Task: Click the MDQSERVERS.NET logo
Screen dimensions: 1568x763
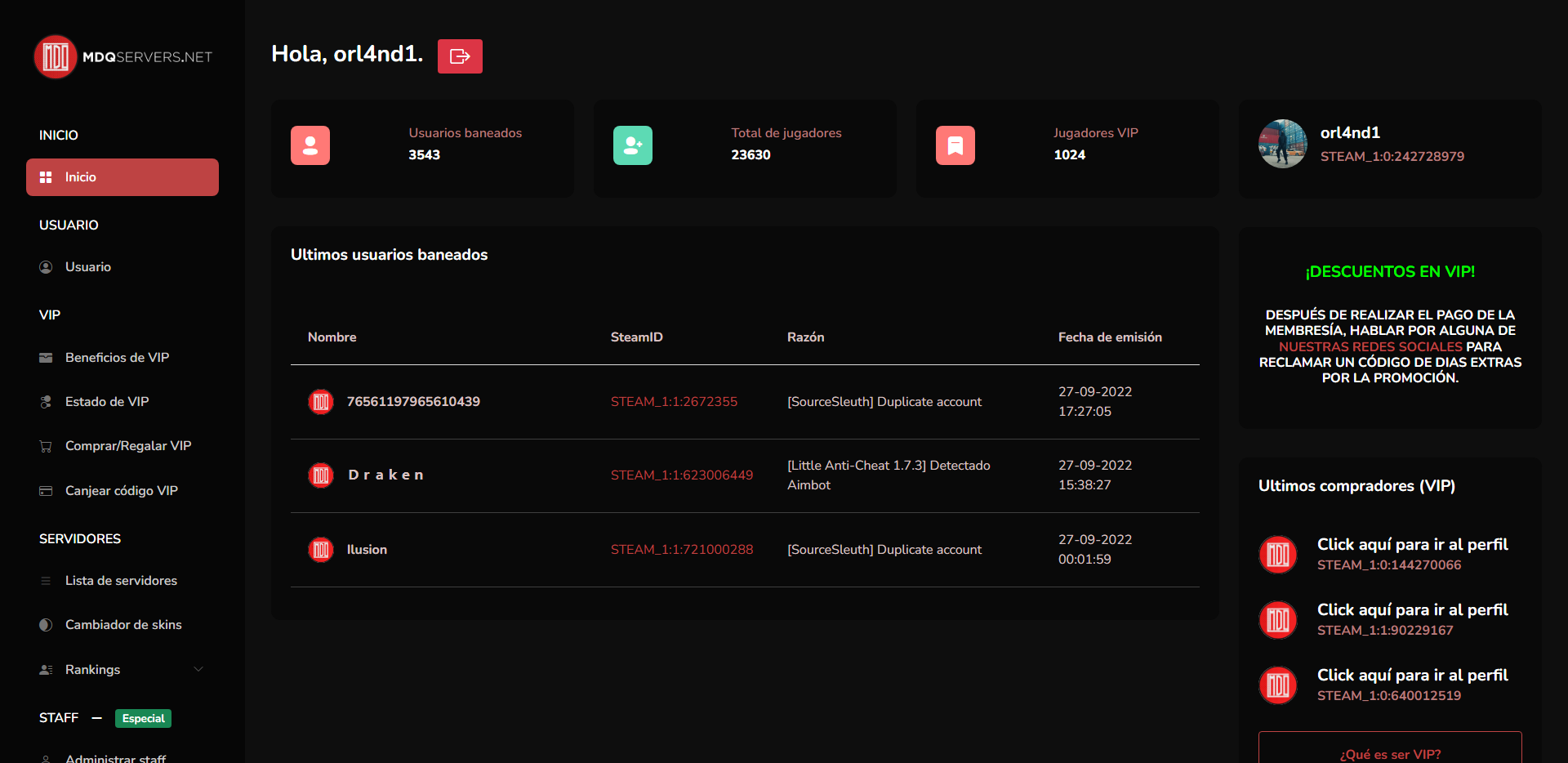Action: point(122,56)
